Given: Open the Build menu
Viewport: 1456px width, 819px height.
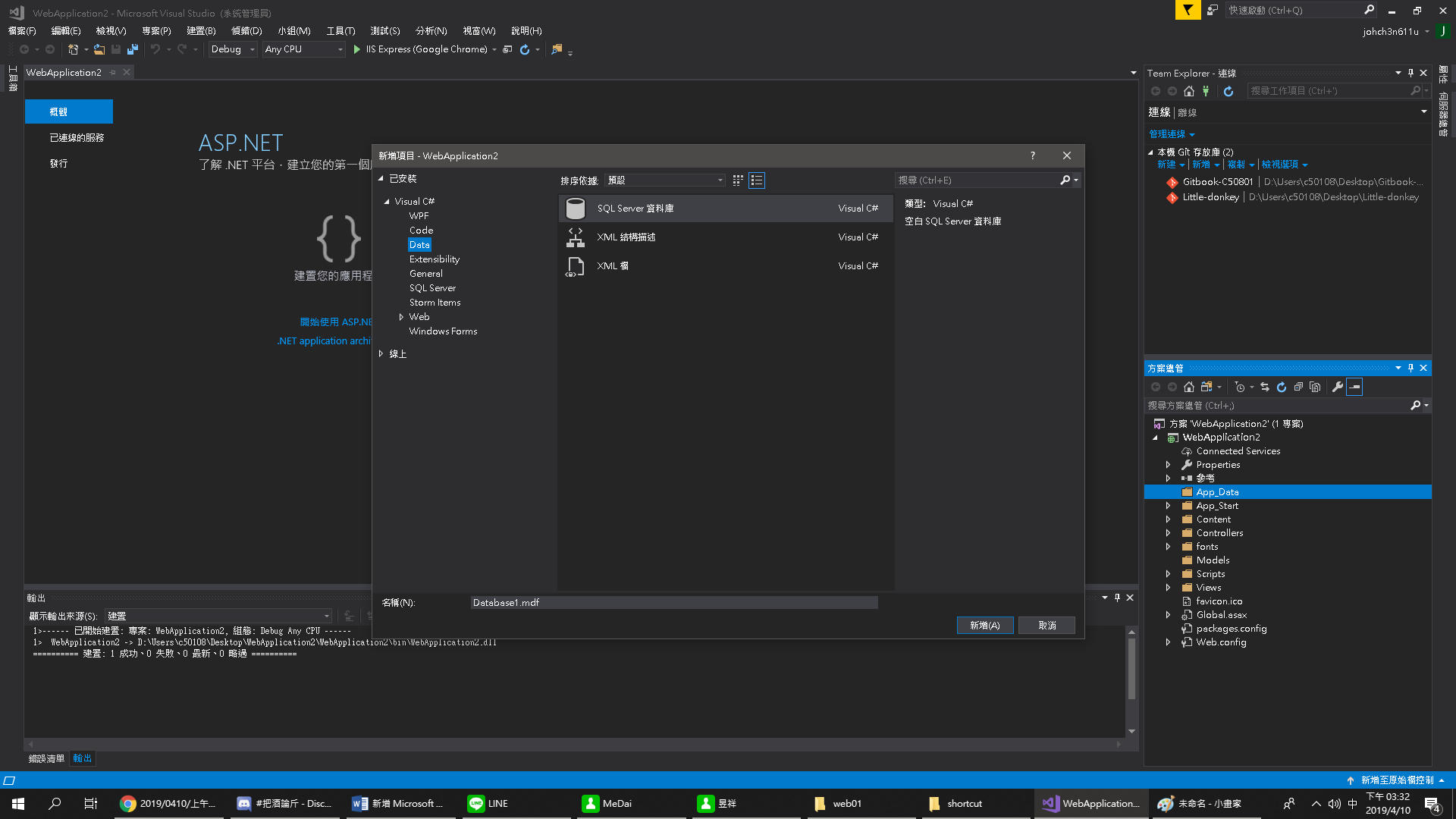Looking at the screenshot, I should click(201, 31).
